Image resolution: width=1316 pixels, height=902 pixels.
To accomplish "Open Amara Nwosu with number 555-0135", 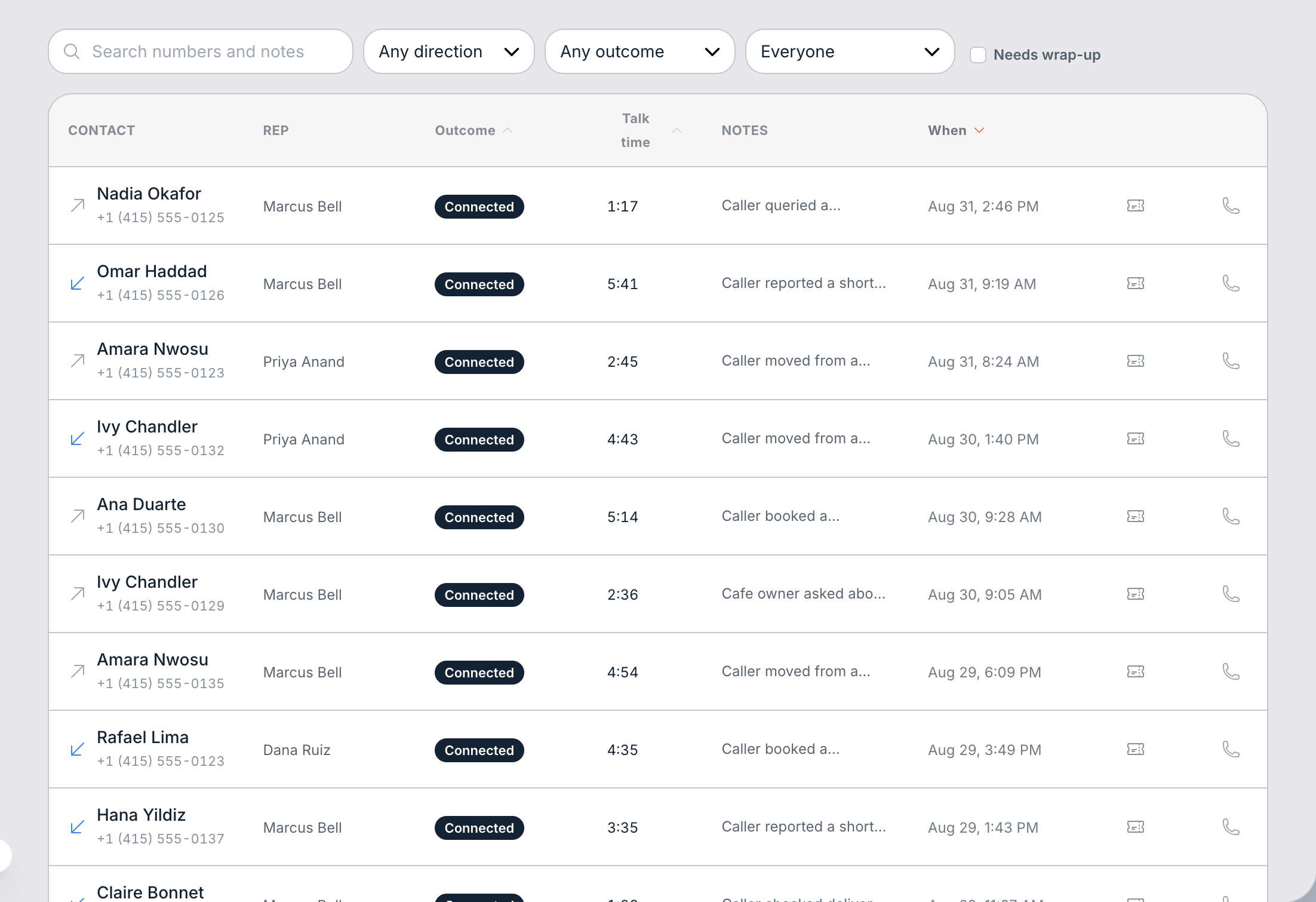I will pos(152,659).
